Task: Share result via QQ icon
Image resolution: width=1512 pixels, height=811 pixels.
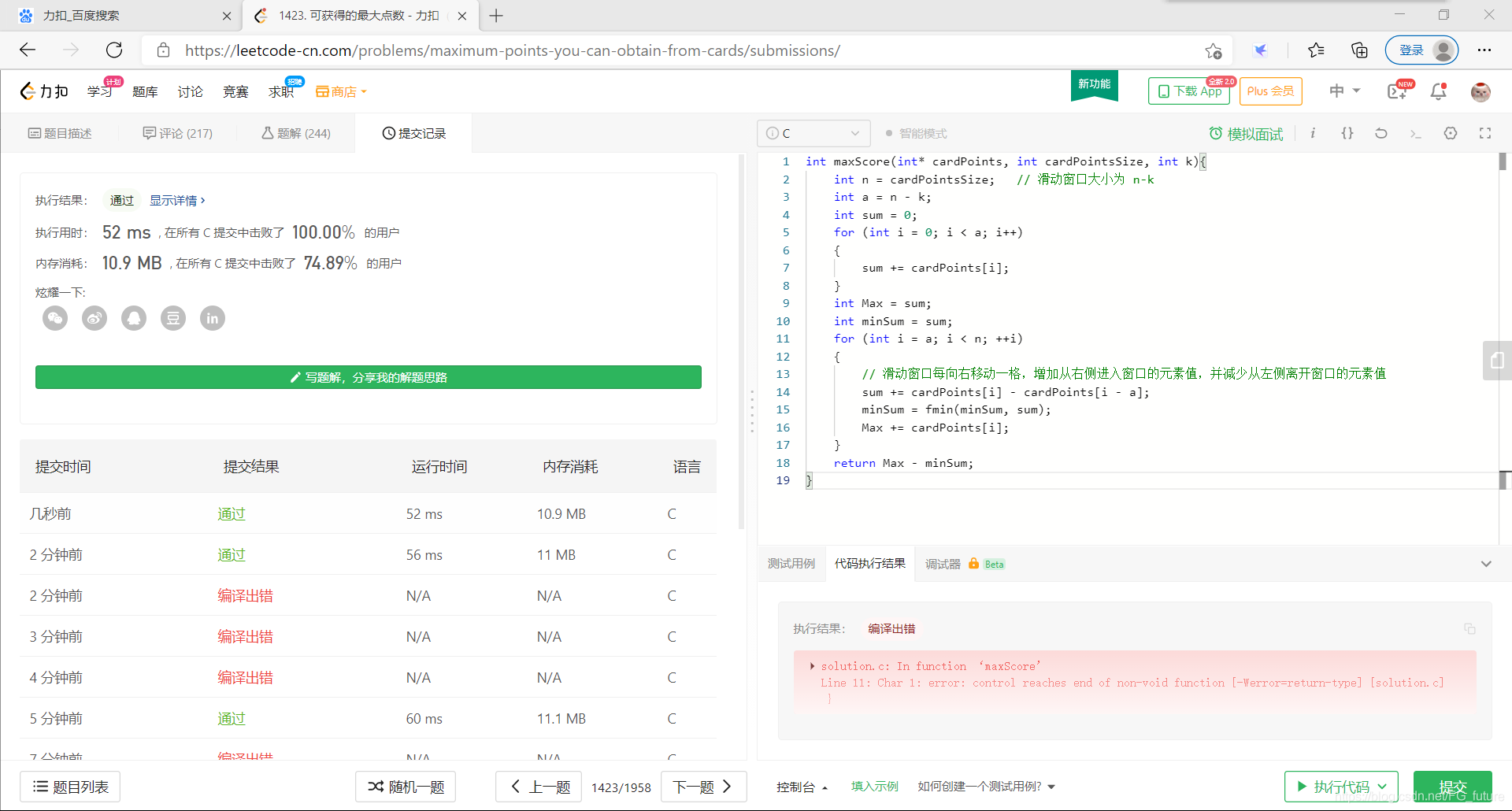Action: tap(134, 318)
